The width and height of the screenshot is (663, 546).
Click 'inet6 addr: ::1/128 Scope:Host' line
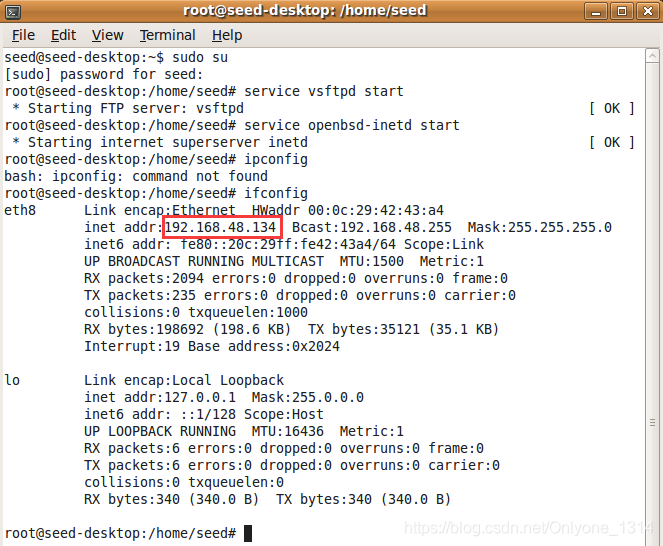[204, 414]
